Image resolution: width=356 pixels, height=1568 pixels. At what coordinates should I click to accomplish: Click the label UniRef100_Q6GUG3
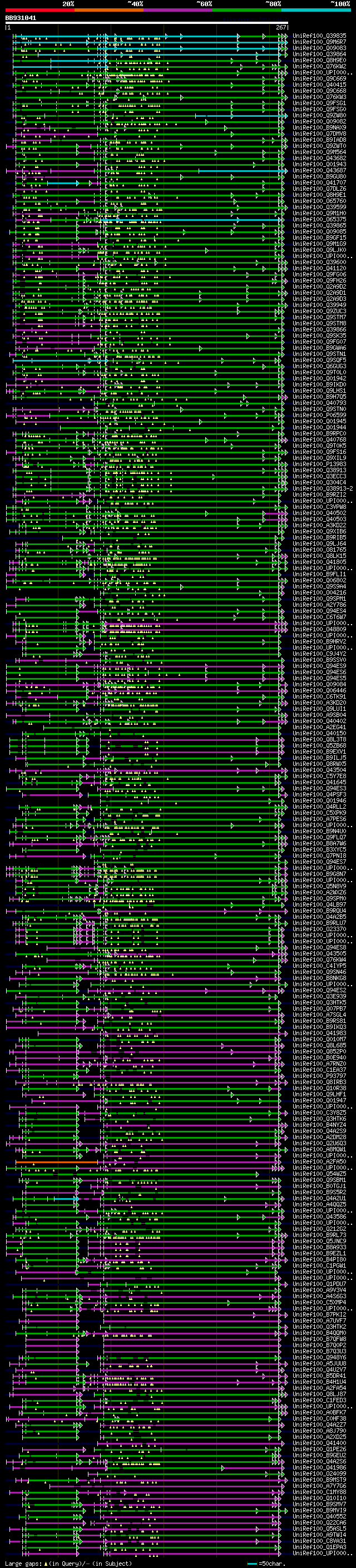pyautogui.click(x=319, y=366)
